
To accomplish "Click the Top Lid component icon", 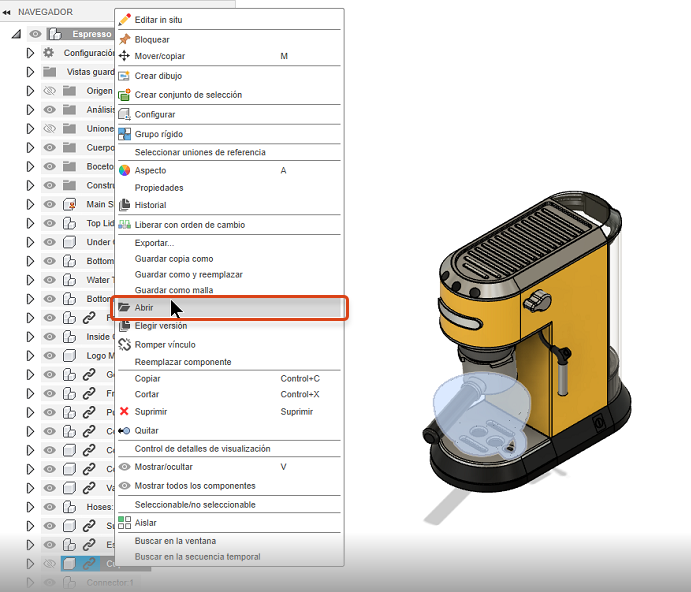I will click(69, 223).
